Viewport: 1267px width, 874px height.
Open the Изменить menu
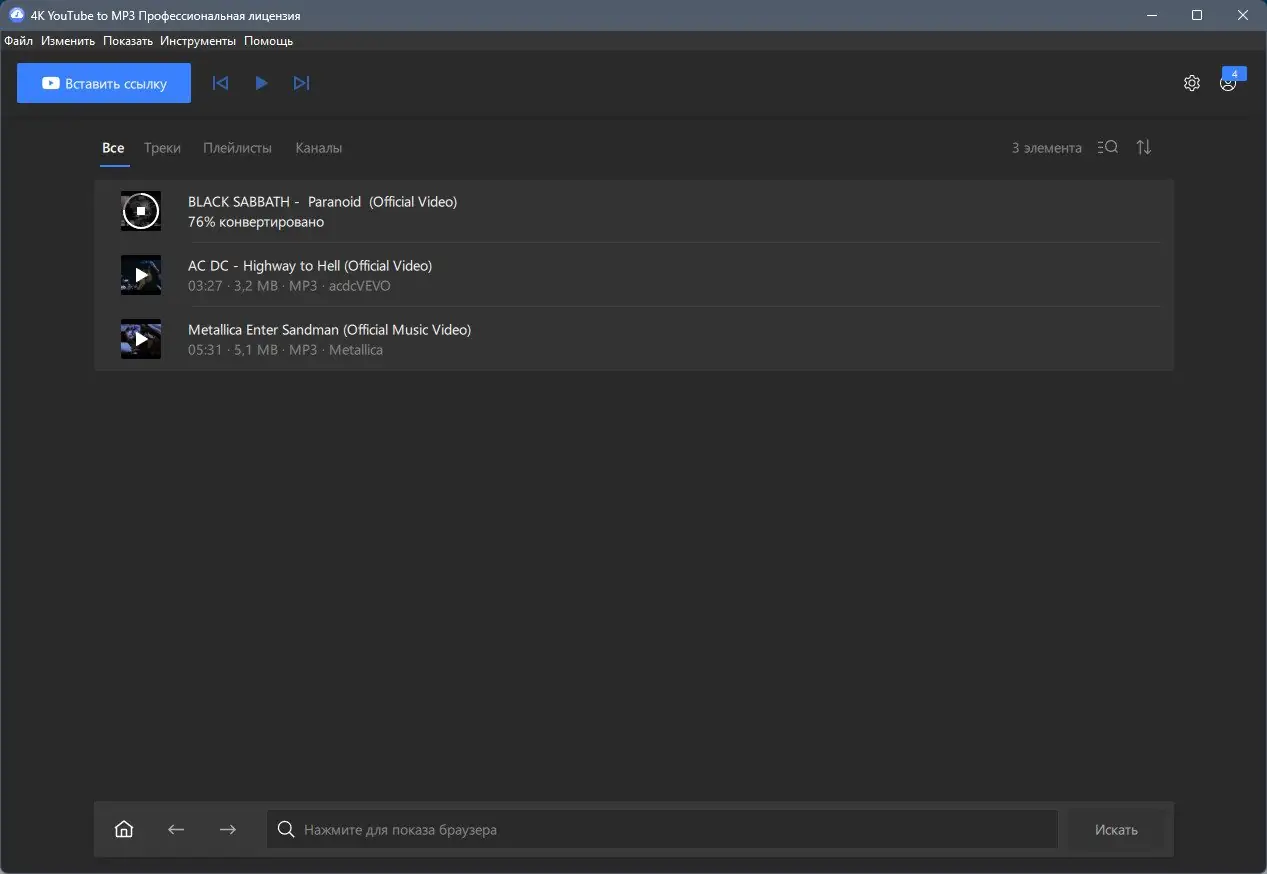(x=68, y=41)
